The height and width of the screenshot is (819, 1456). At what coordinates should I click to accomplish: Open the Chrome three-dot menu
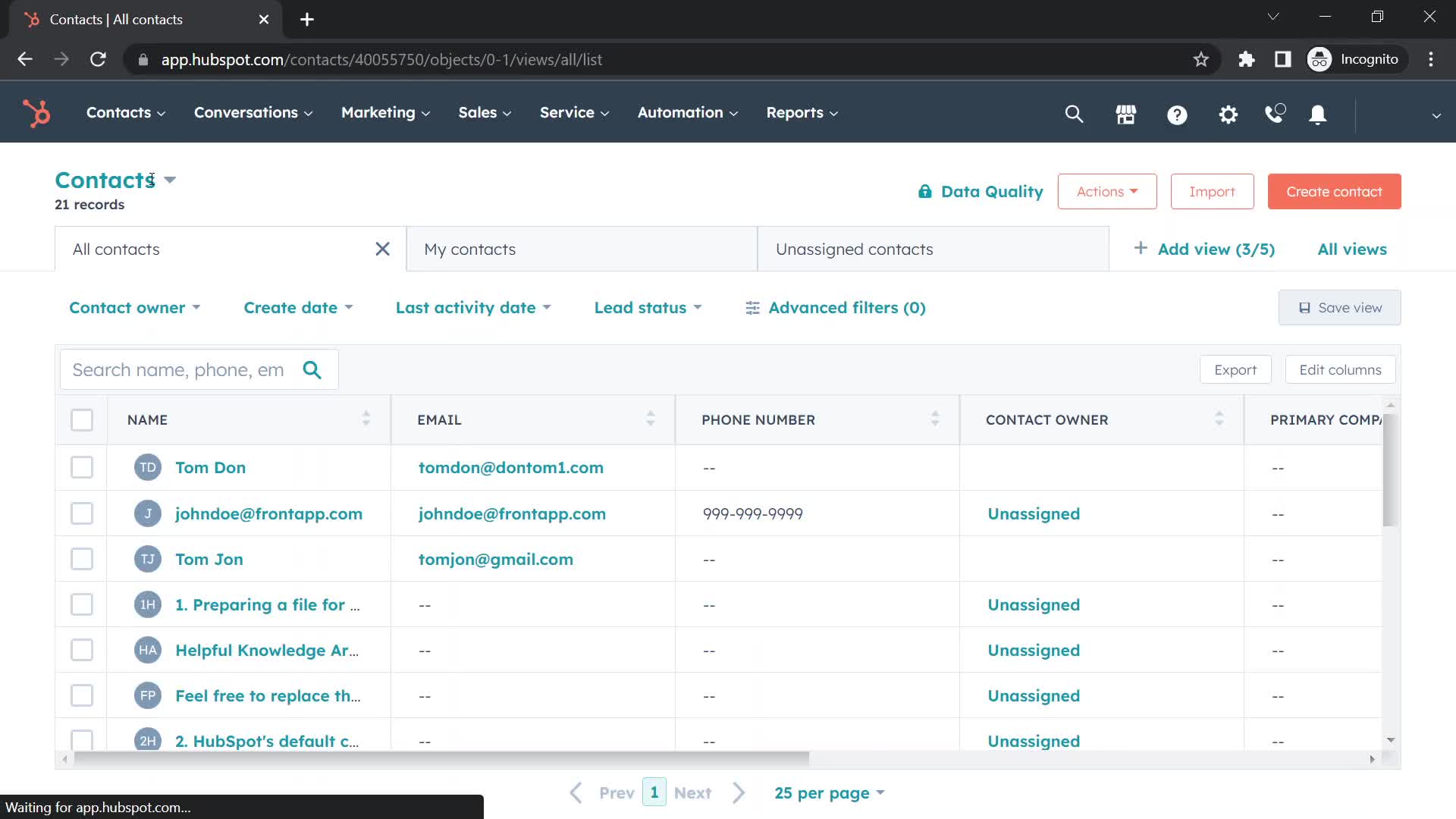(1431, 59)
